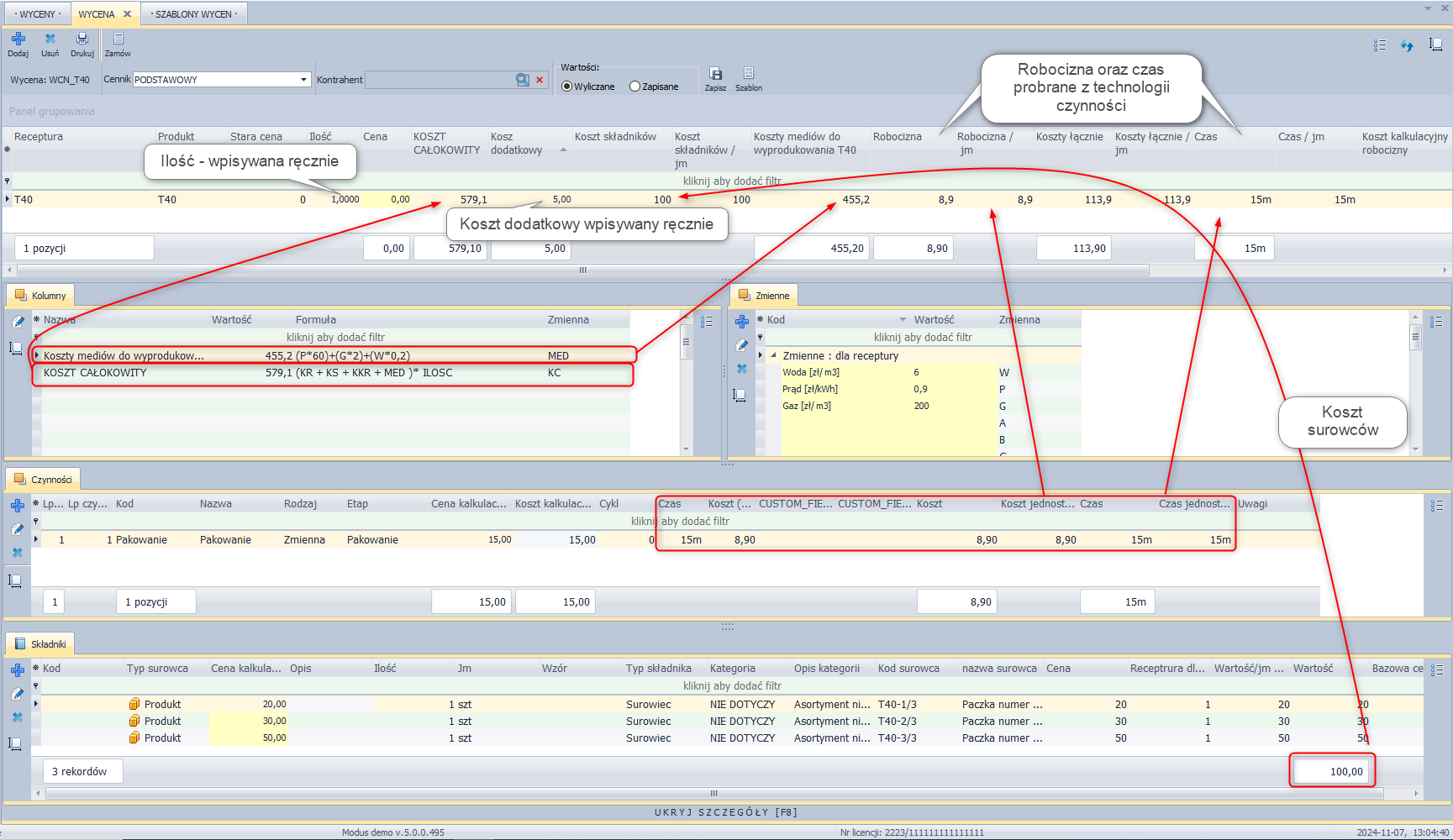1453x840 pixels.
Task: Open the Szablon template icon
Action: click(749, 74)
